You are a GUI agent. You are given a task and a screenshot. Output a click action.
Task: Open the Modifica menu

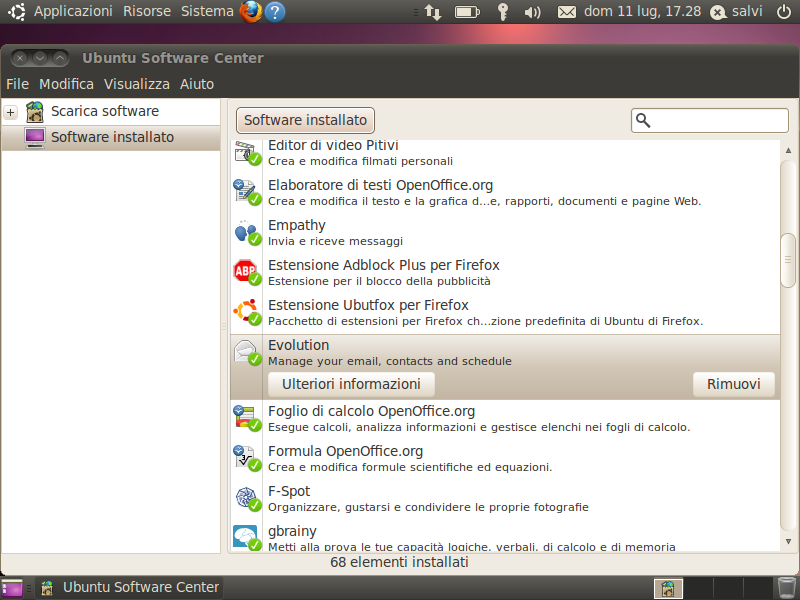pyautogui.click(x=66, y=84)
